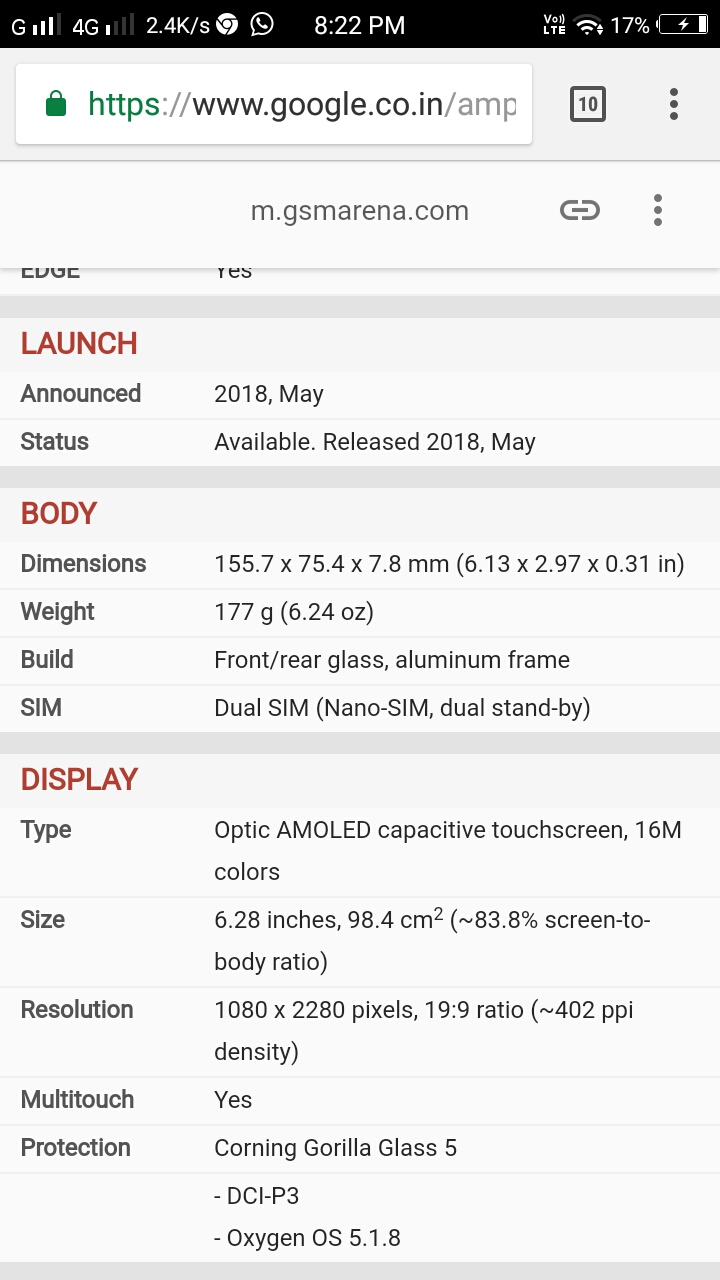Tap the green secure padlock icon
This screenshot has height=1280, width=720.
[56, 104]
